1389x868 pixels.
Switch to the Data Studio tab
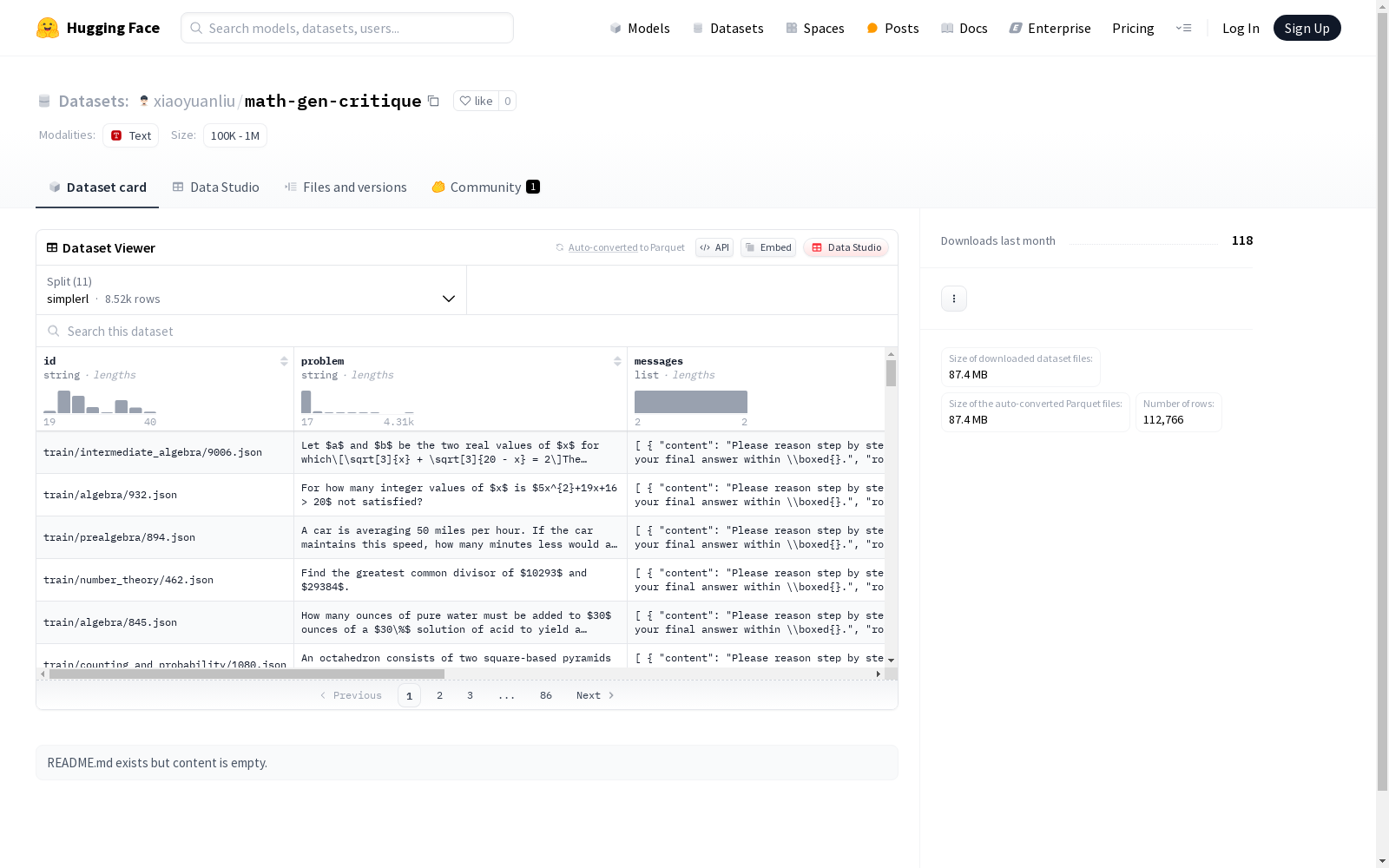[216, 187]
